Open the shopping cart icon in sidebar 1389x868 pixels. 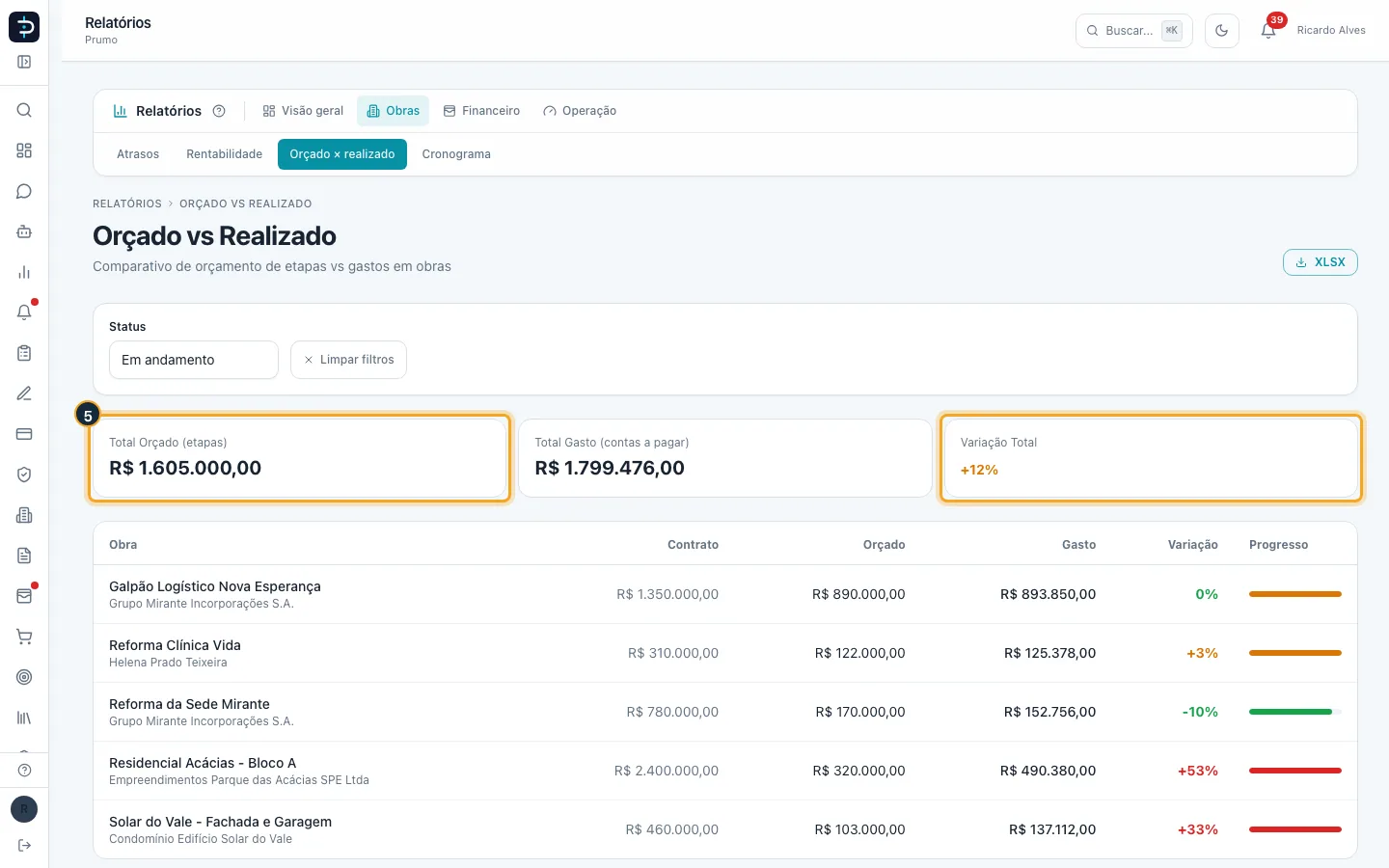coord(24,637)
